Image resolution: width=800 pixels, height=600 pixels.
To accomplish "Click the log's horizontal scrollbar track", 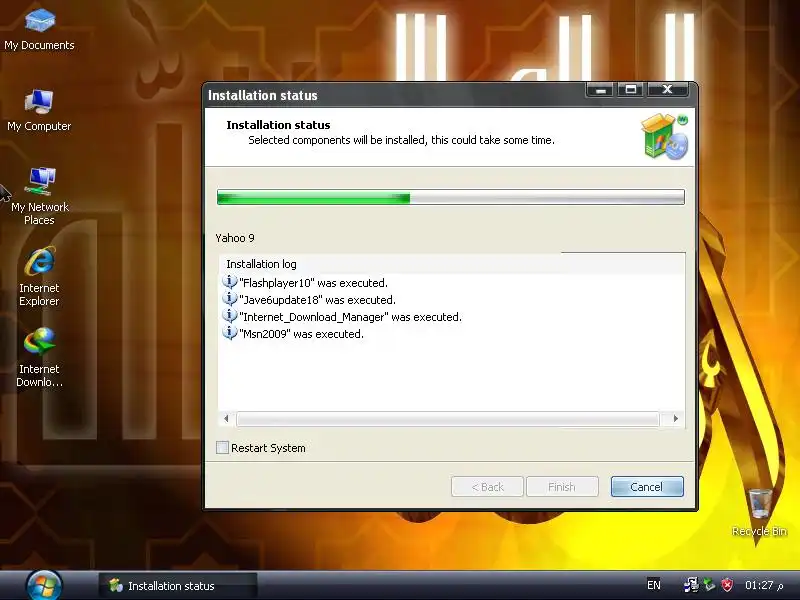I will click(448, 419).
